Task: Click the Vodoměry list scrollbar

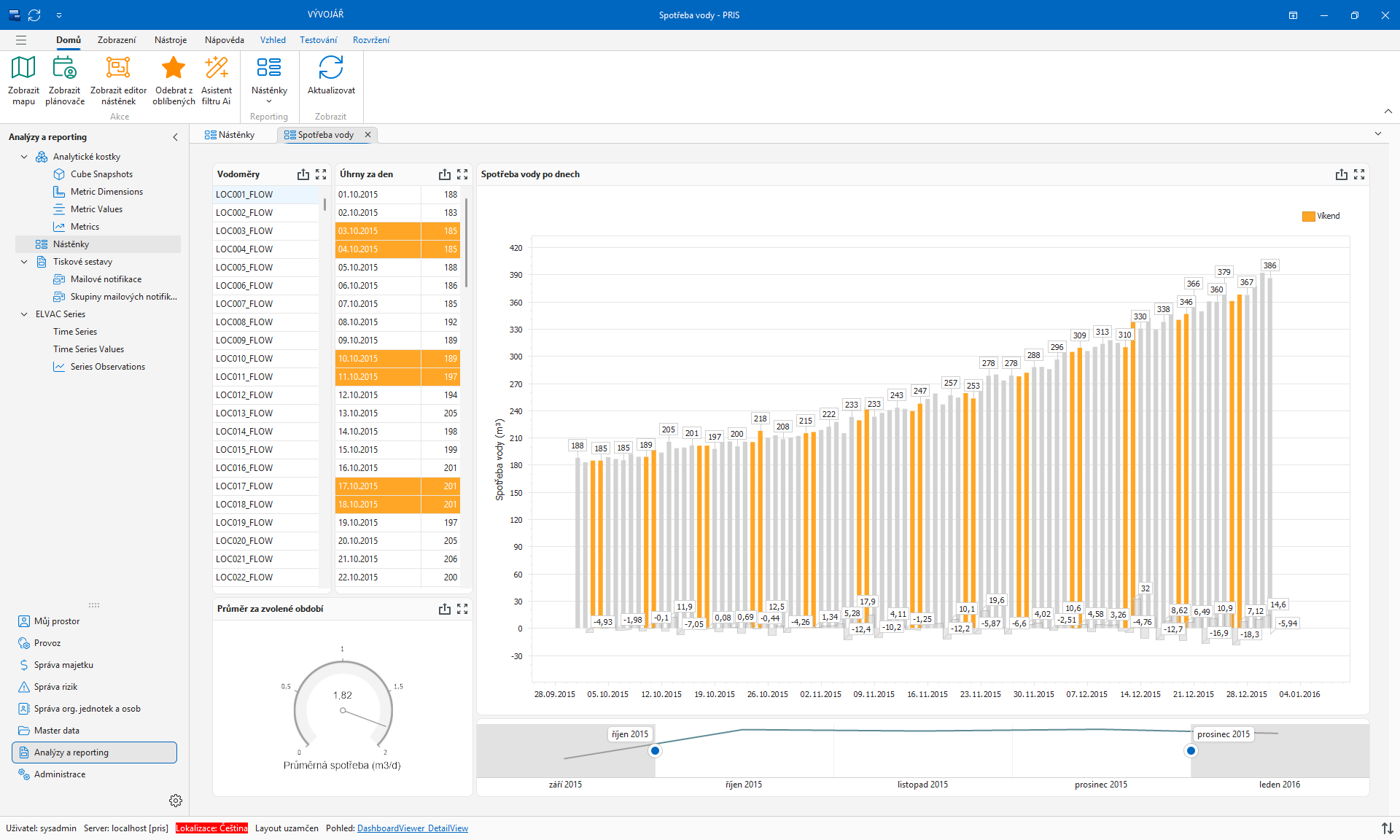Action: pyautogui.click(x=324, y=204)
